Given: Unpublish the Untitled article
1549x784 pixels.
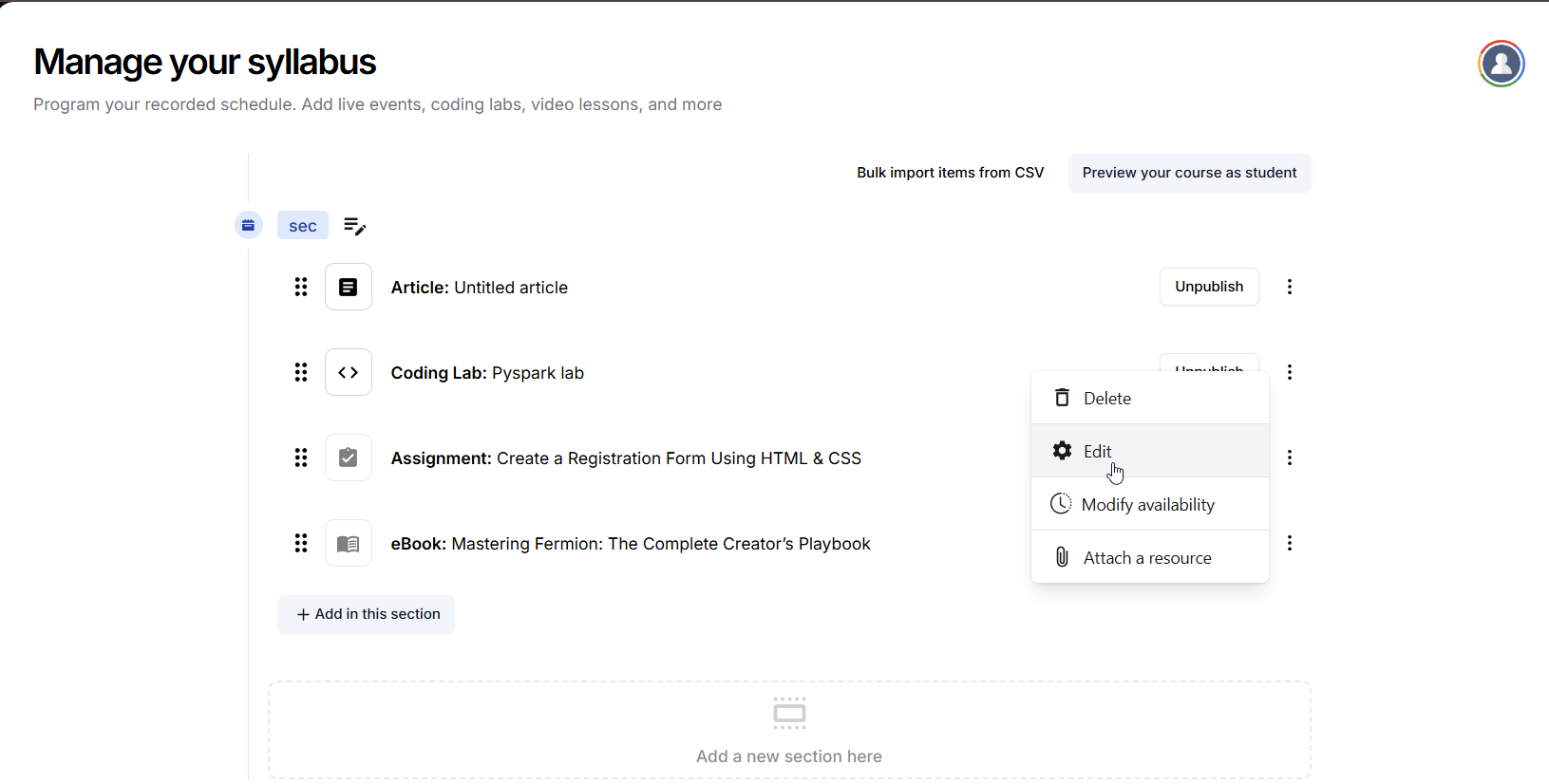Looking at the screenshot, I should tap(1208, 287).
